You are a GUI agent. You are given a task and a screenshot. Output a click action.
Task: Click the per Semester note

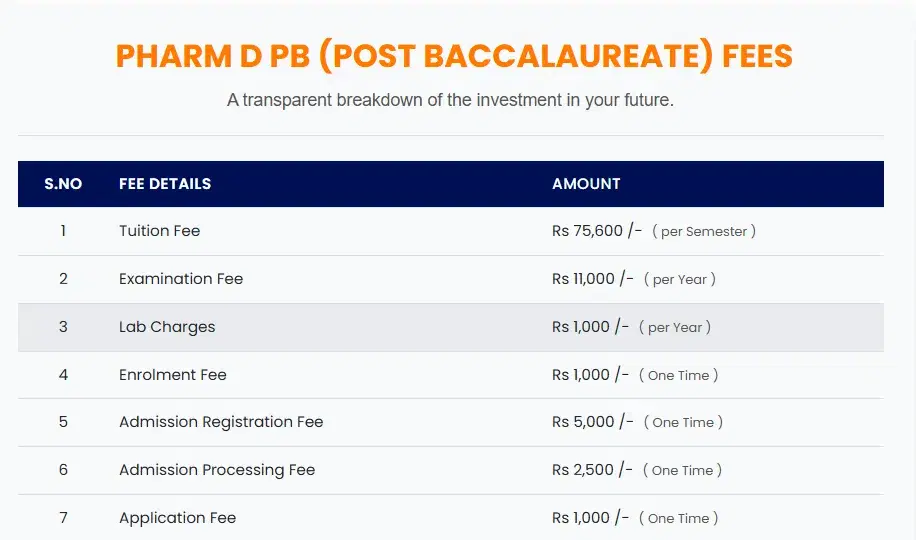click(703, 232)
